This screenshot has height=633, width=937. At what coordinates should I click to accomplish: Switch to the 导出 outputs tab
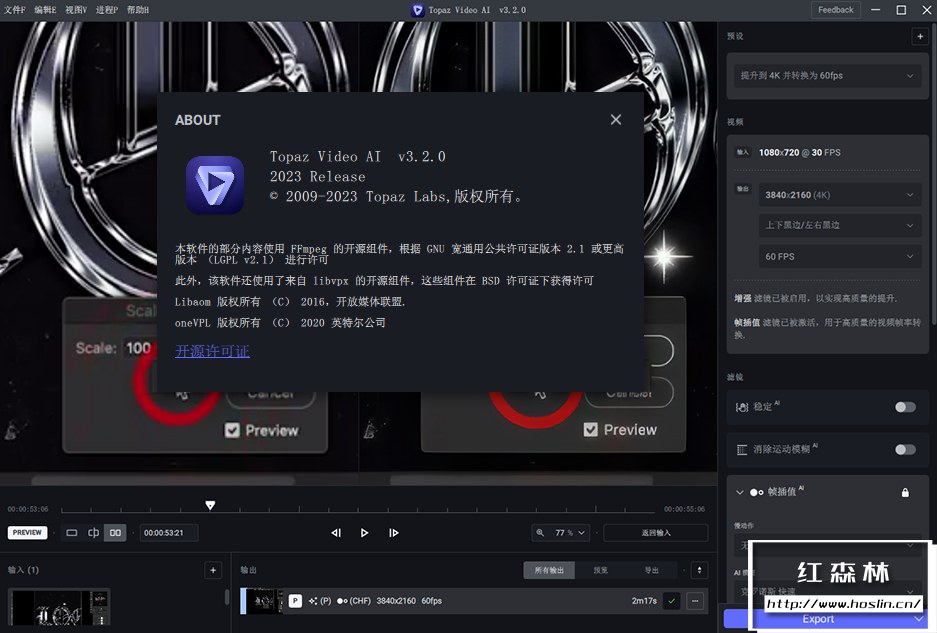(651, 570)
